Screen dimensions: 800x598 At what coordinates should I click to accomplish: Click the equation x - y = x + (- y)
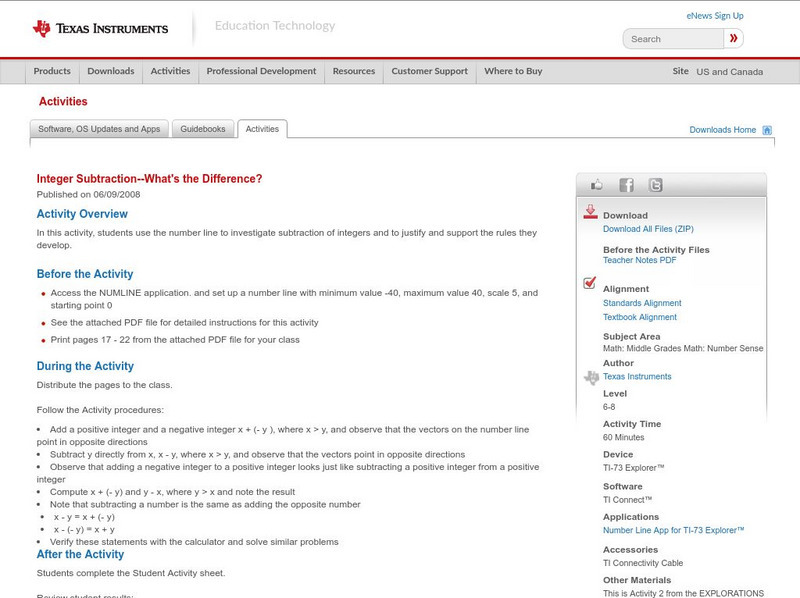click(x=84, y=517)
